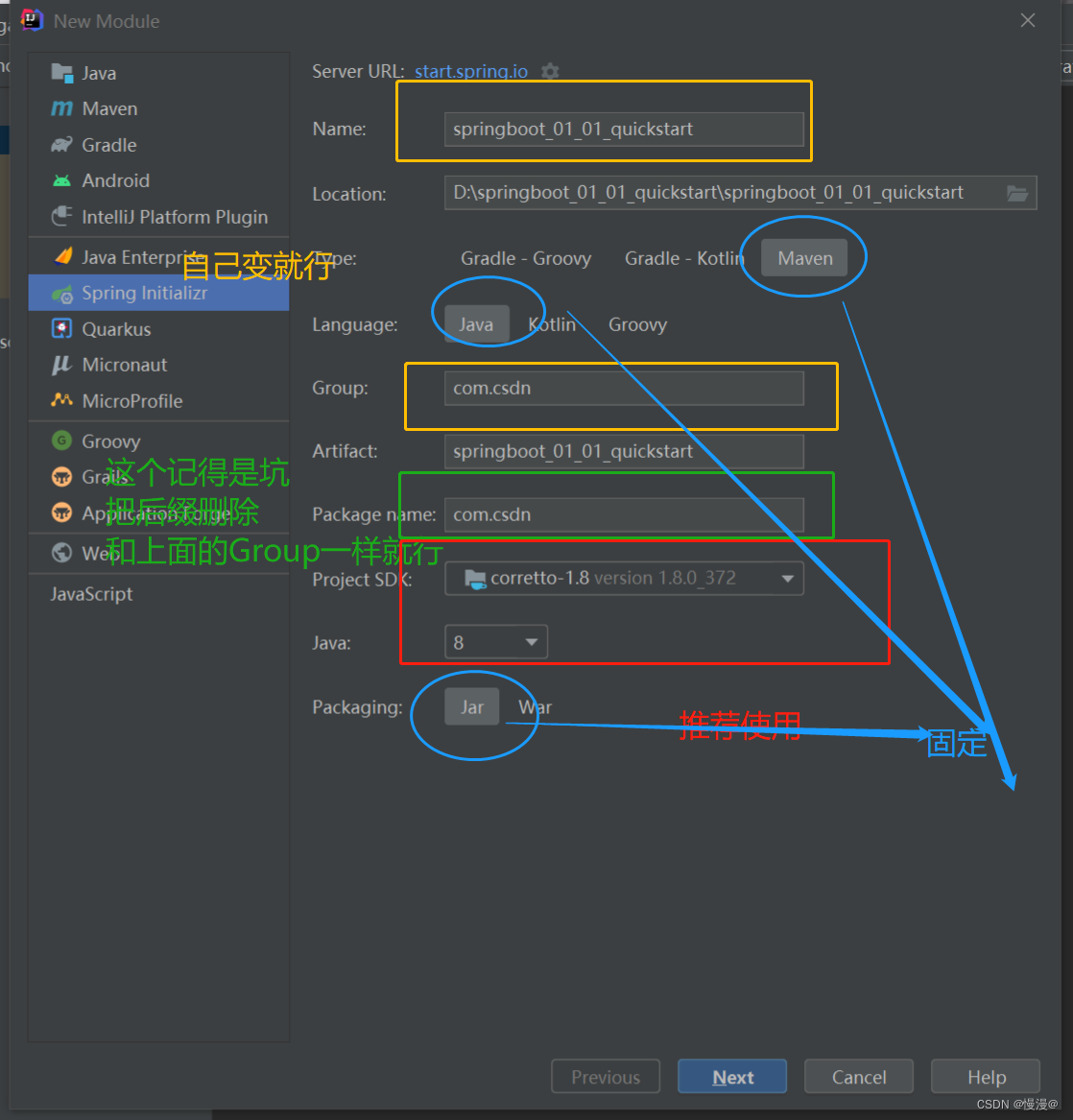Click the Quarkus icon
The height and width of the screenshot is (1120, 1073).
tap(62, 328)
